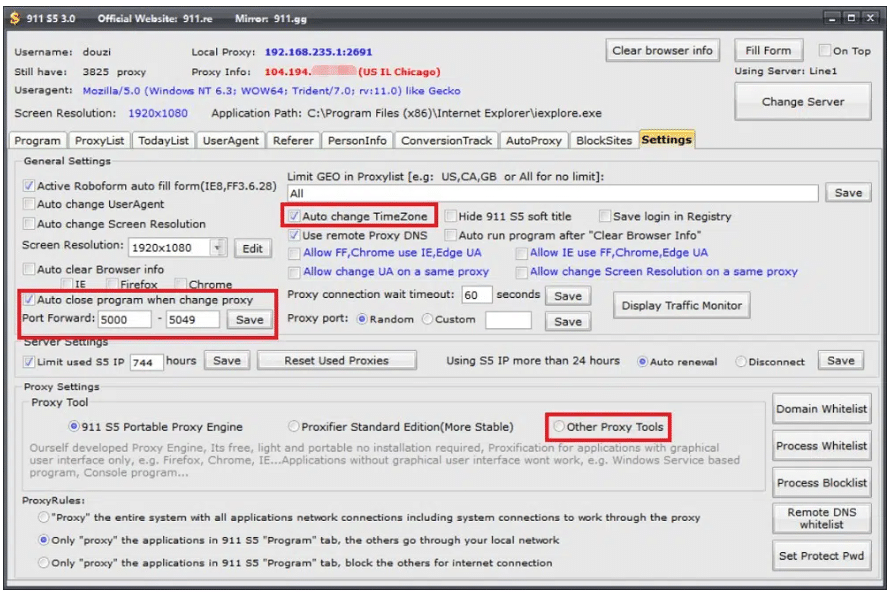Select the Other Proxy Tools radio button

(559, 427)
